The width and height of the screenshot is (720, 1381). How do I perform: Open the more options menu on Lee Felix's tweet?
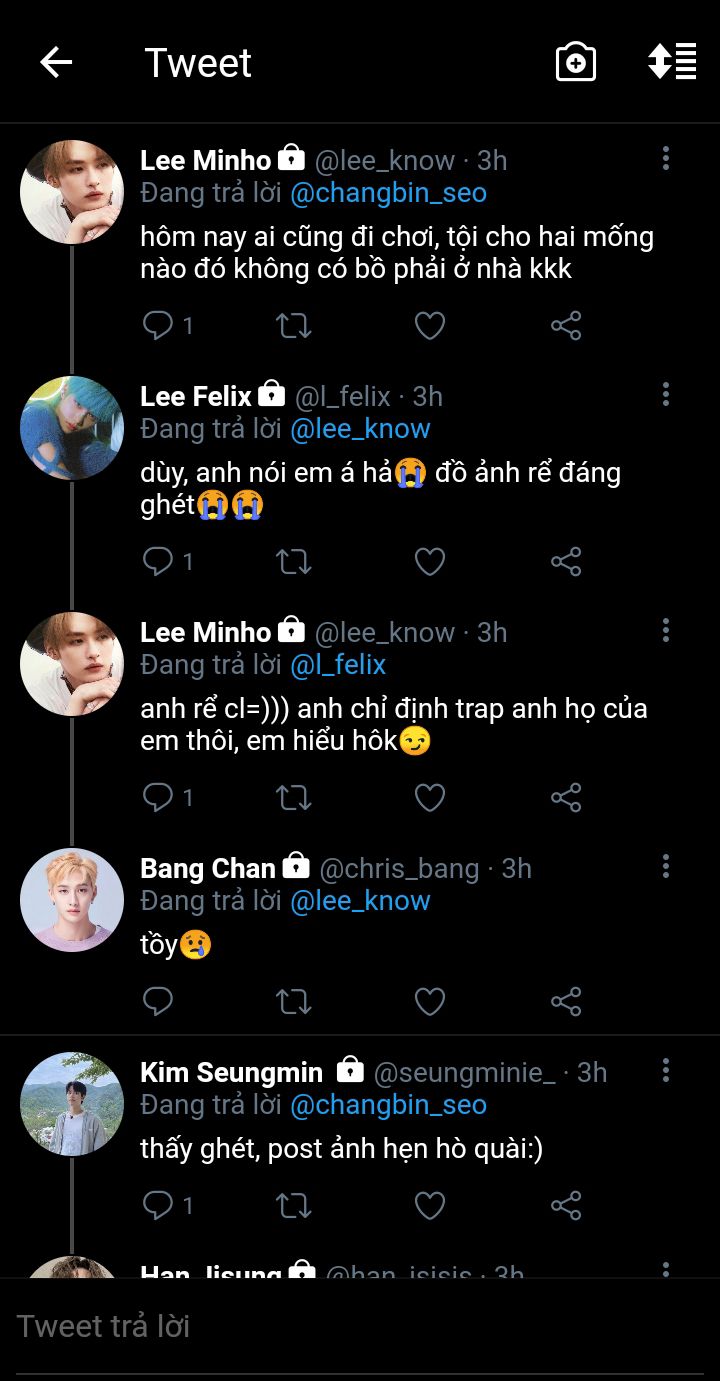click(666, 394)
